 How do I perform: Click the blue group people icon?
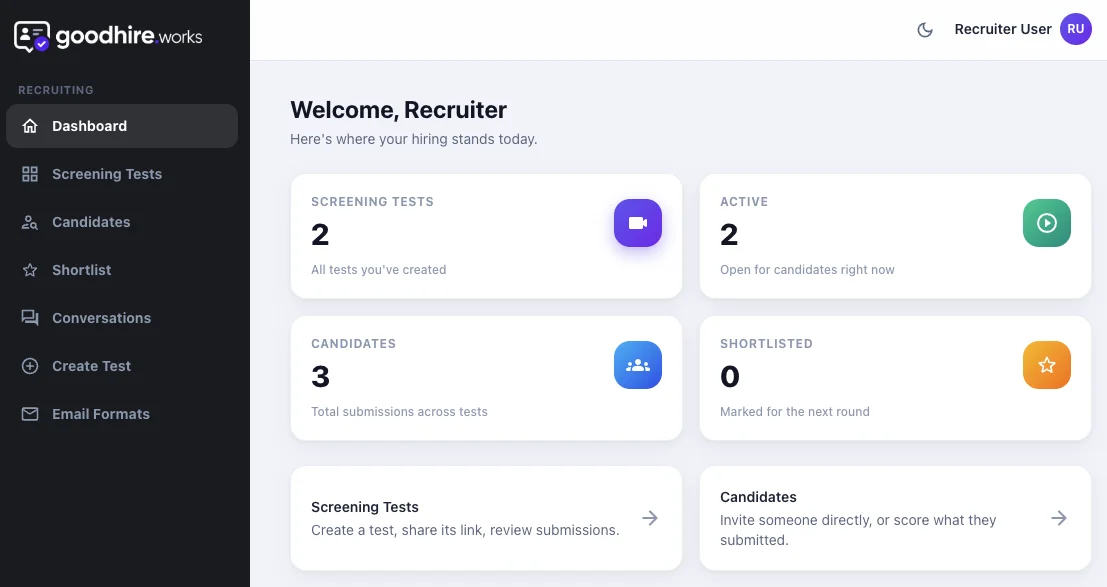click(638, 365)
